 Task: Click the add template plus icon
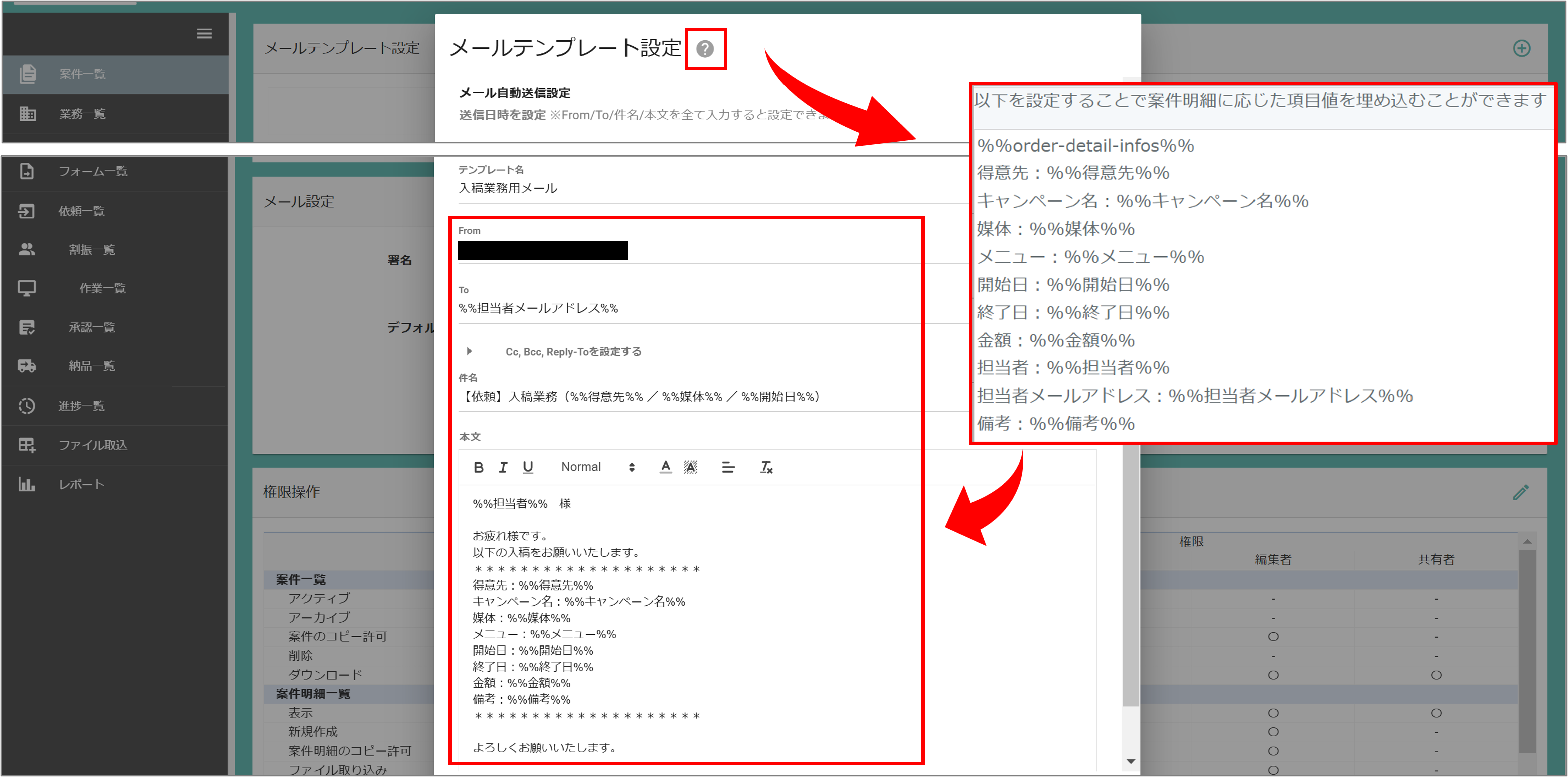[x=1522, y=48]
